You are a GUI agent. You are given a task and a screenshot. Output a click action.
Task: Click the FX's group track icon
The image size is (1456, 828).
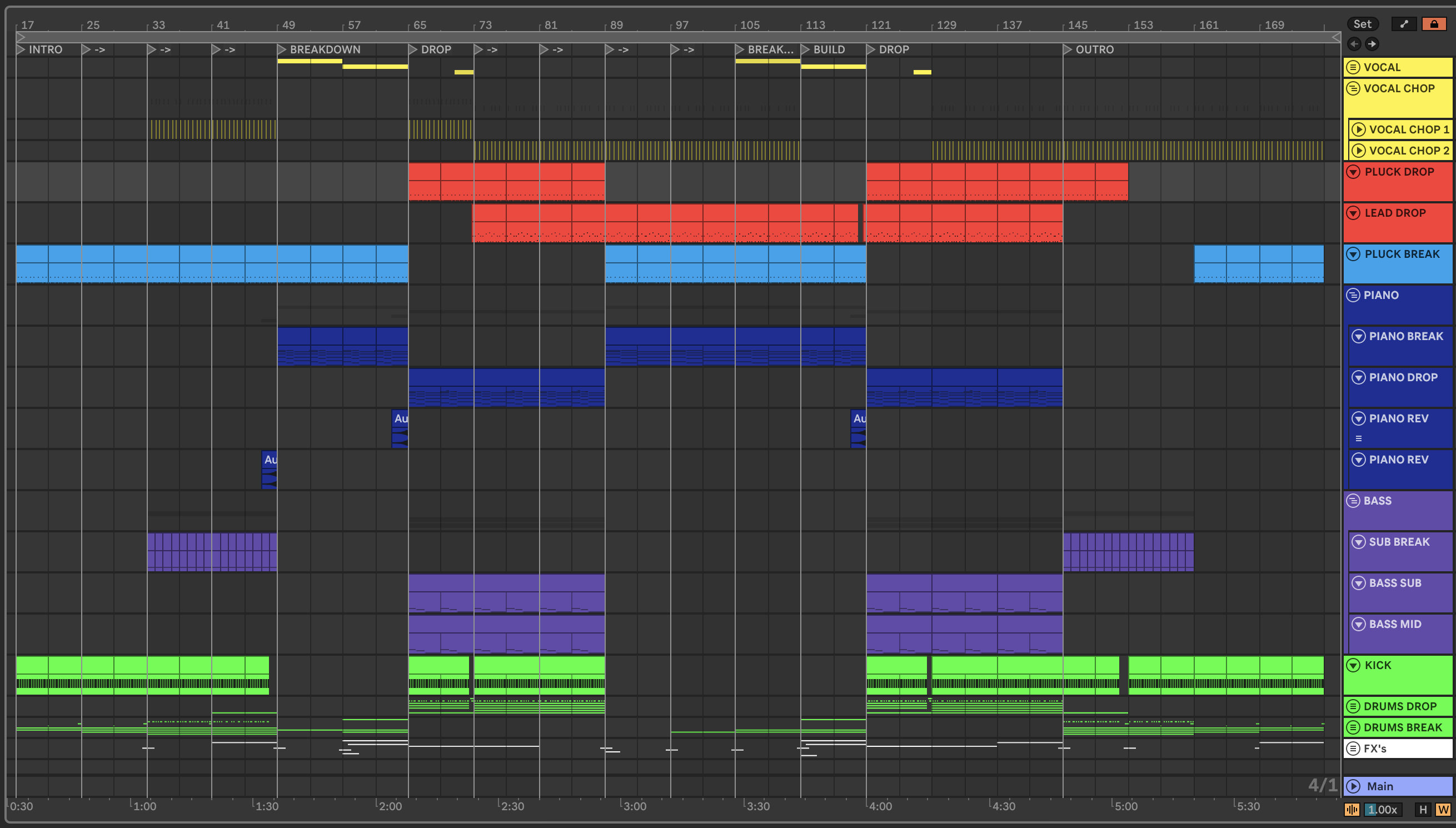click(1353, 749)
